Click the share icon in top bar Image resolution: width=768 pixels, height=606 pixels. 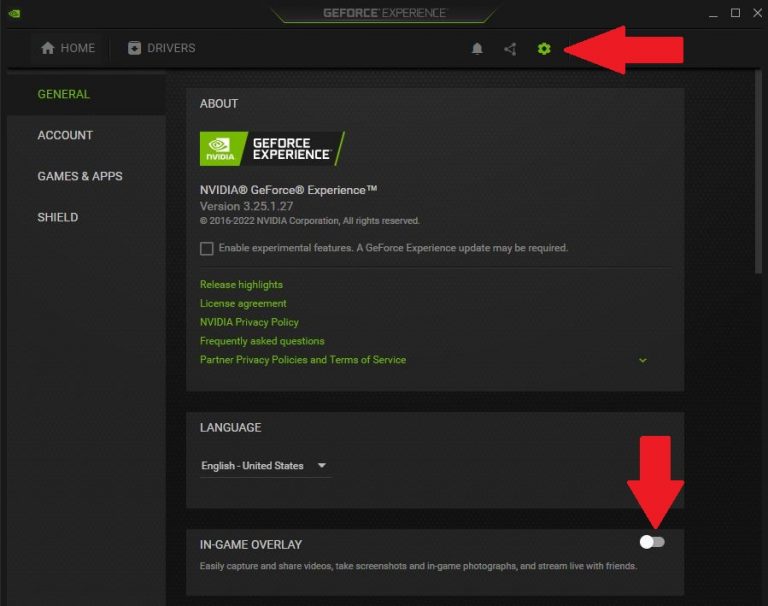click(510, 48)
